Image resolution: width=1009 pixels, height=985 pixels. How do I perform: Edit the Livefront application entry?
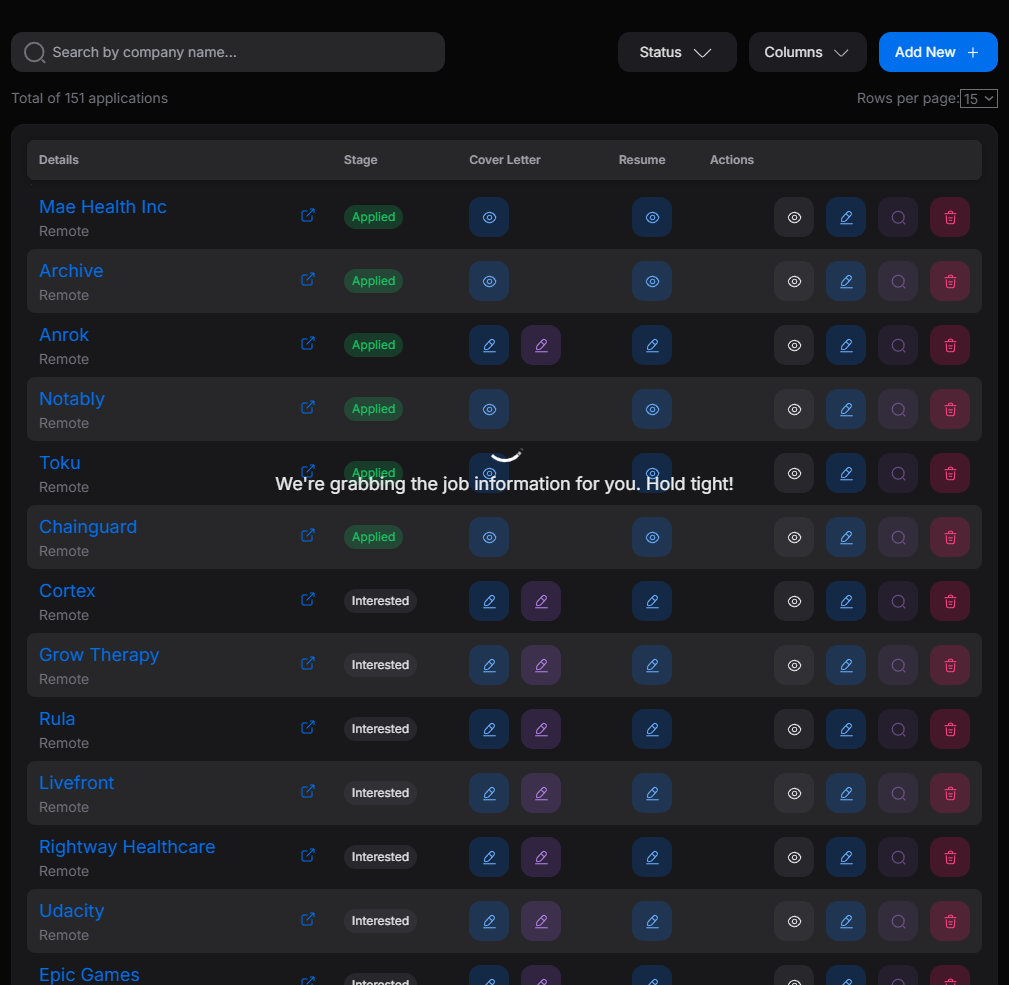(846, 793)
